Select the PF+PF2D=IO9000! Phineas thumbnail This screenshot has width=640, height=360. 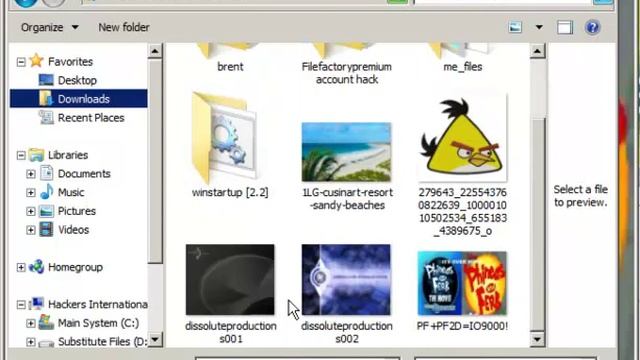click(x=462, y=283)
